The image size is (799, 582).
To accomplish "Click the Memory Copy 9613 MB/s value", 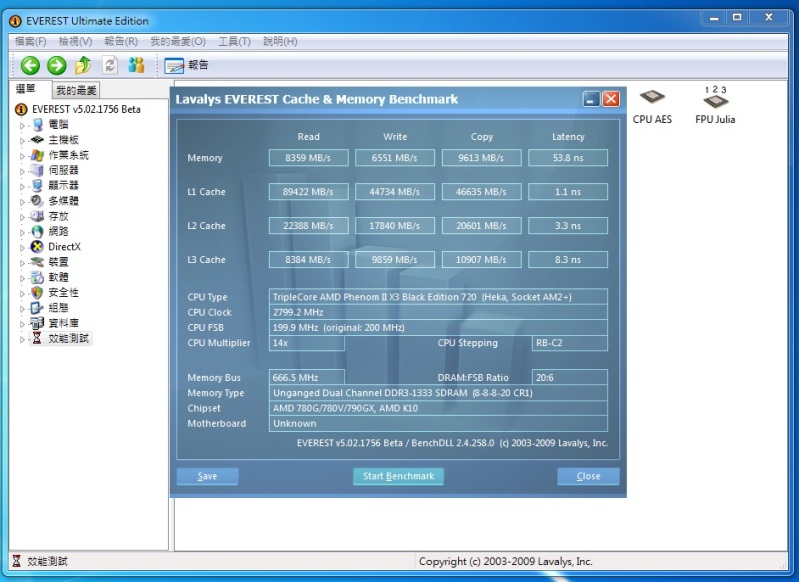I will 482,158.
